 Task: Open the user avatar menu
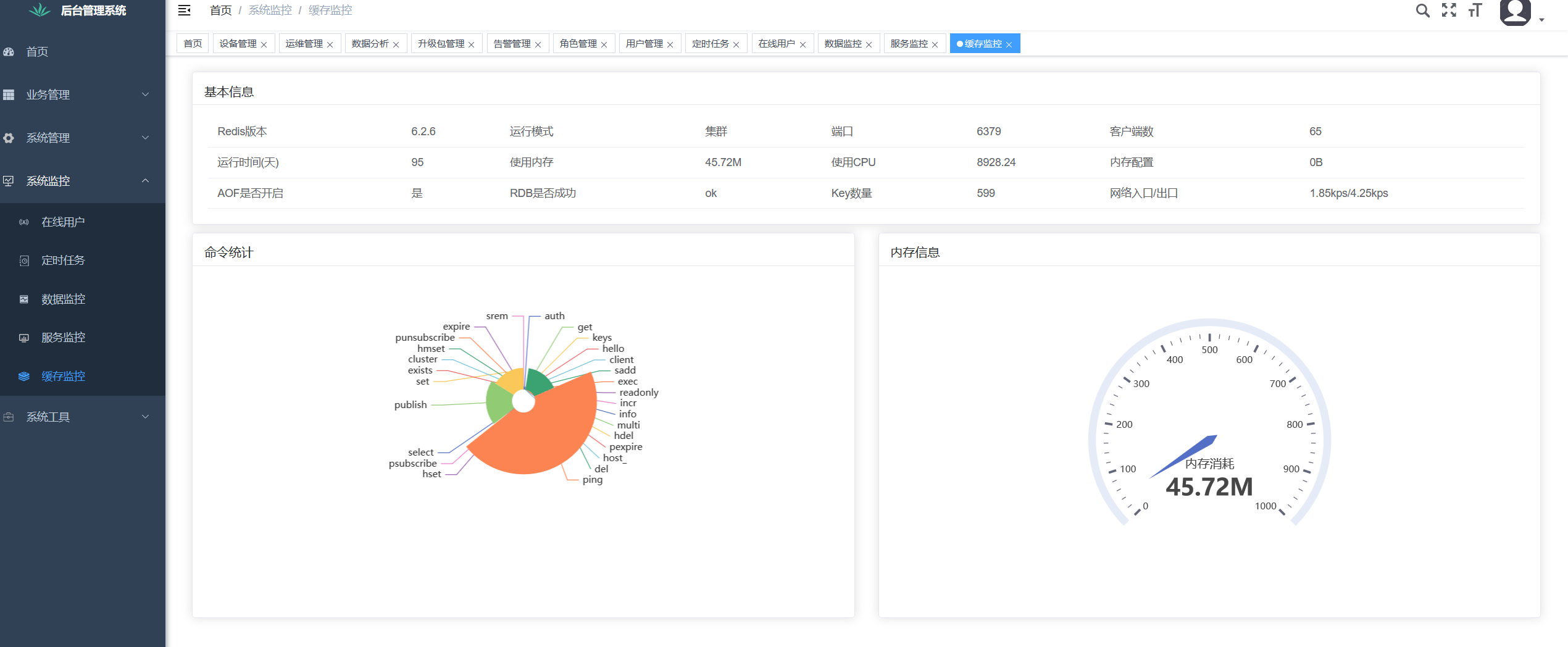point(1516,12)
